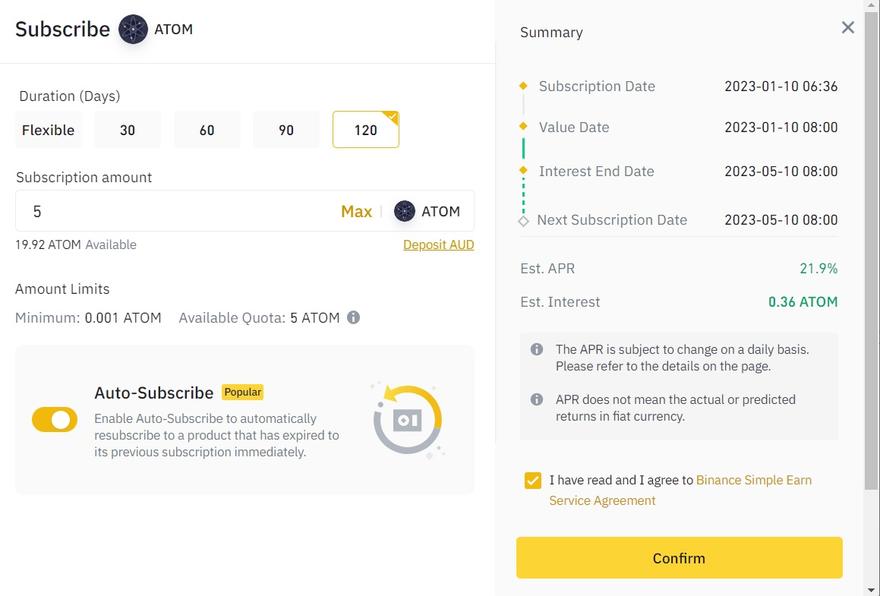Select the 120 days duration
This screenshot has height=596, width=880.
click(x=366, y=130)
